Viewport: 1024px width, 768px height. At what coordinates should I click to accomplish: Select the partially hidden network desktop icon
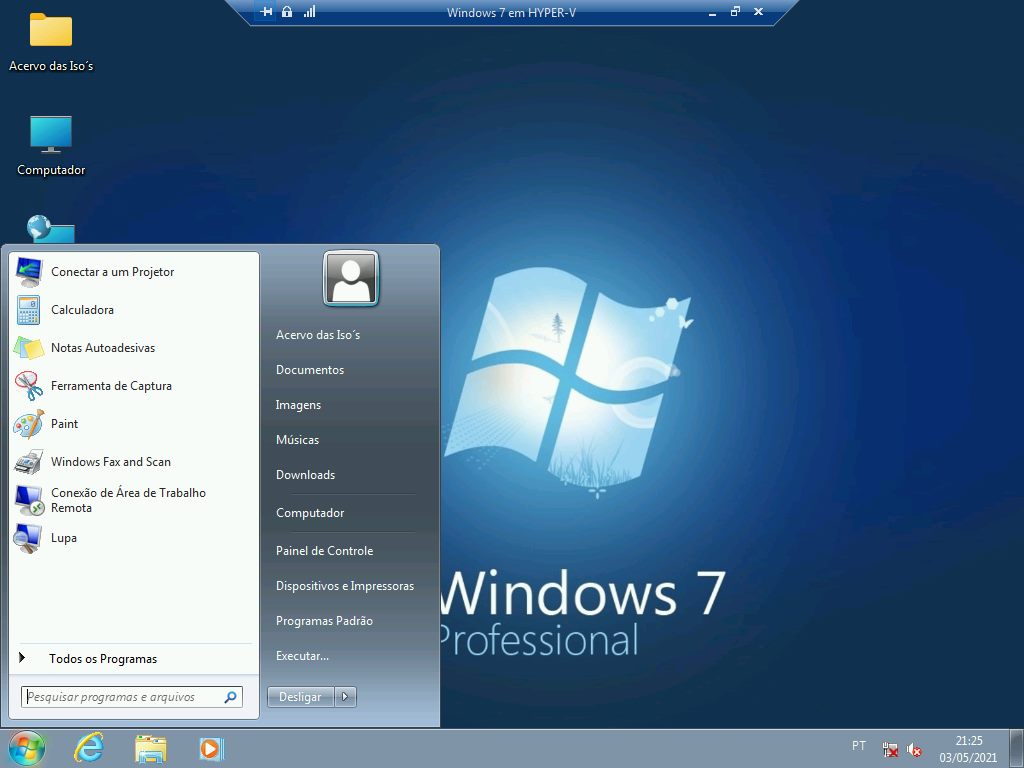point(51,229)
